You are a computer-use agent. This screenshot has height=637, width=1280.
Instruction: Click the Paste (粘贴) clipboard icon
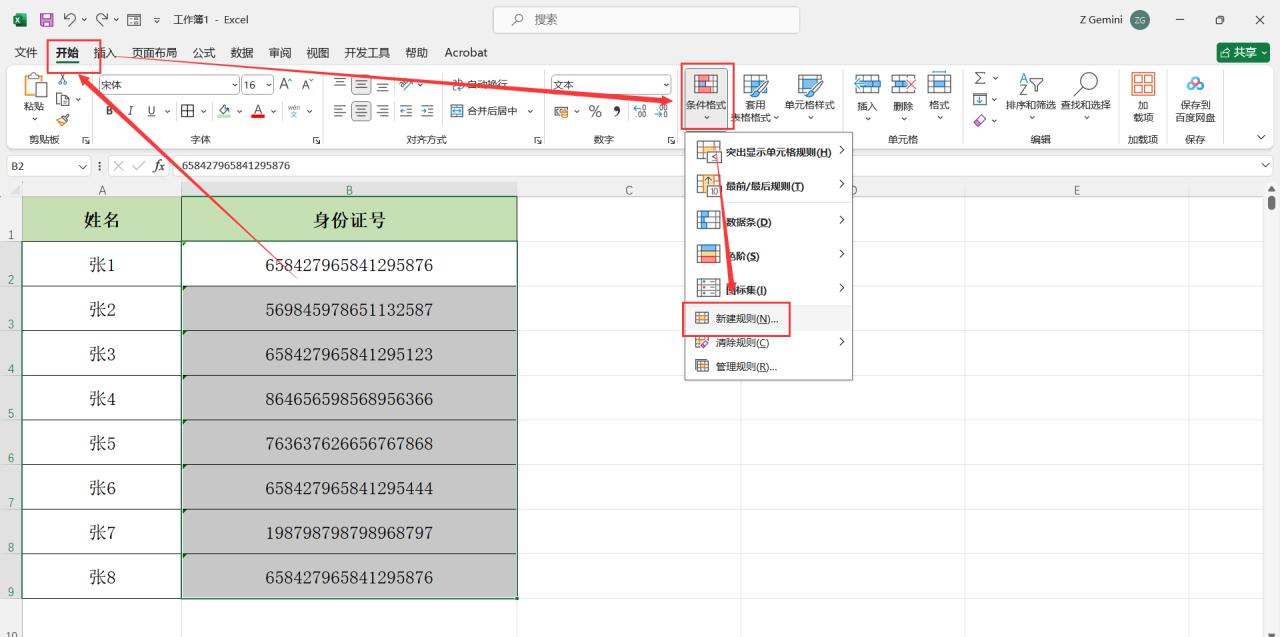click(34, 85)
